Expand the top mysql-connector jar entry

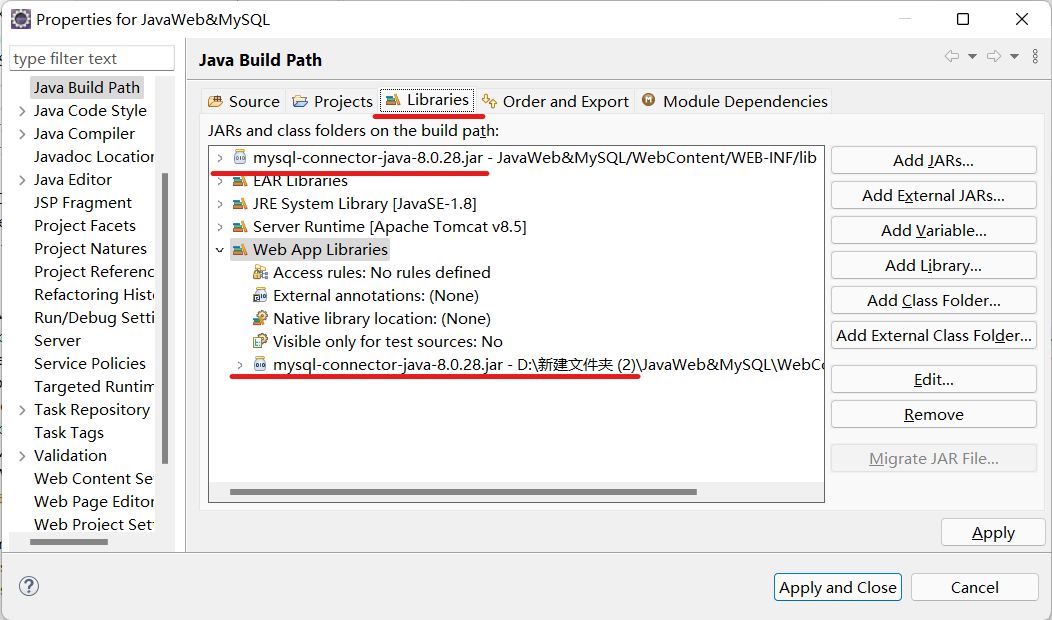(220, 158)
